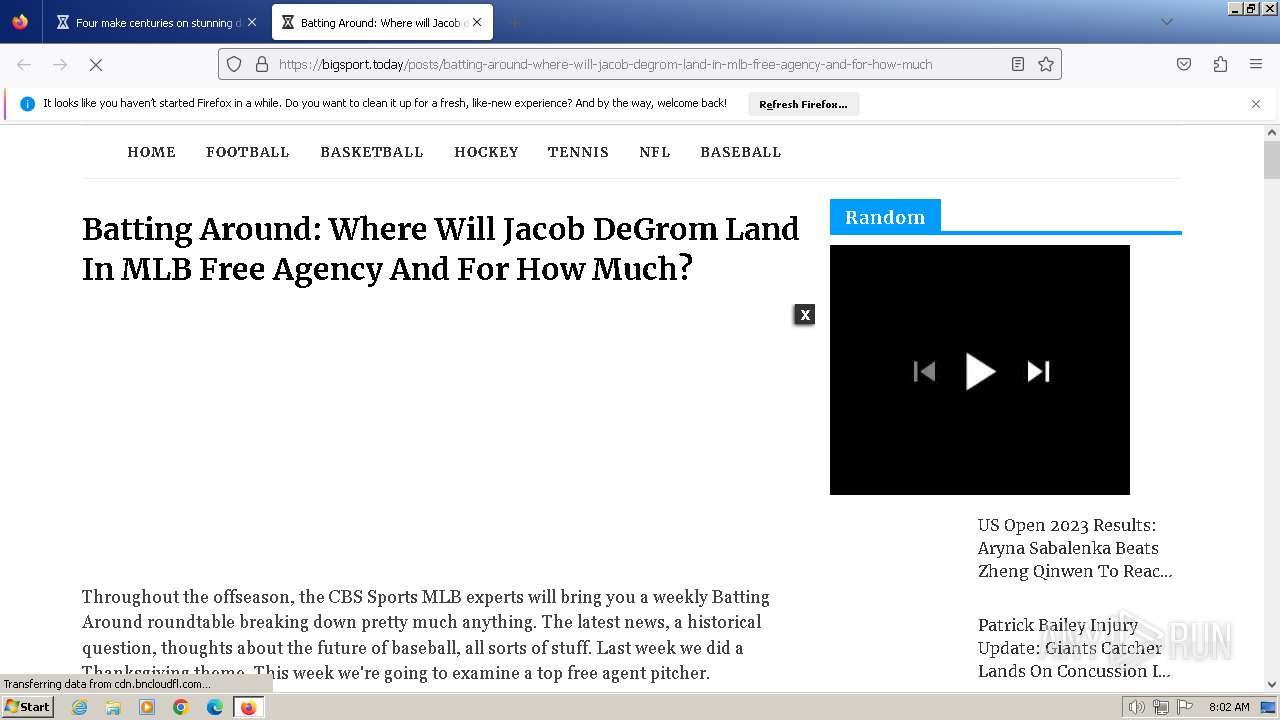Viewport: 1280px width, 720px height.
Task: Open the Windows Start menu
Action: [27, 707]
